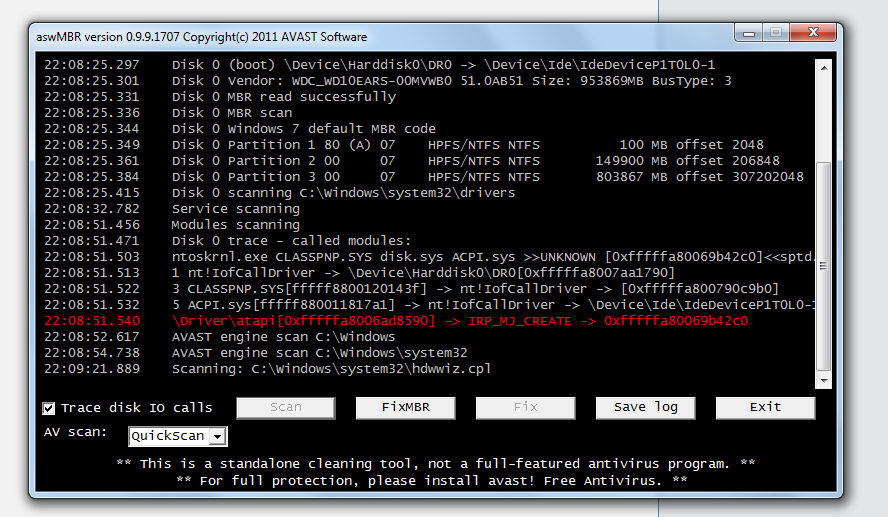The height and width of the screenshot is (517, 888).
Task: Click the '5 ACPI.sys[fffff880011817a1]' trace line
Action: tap(430, 305)
